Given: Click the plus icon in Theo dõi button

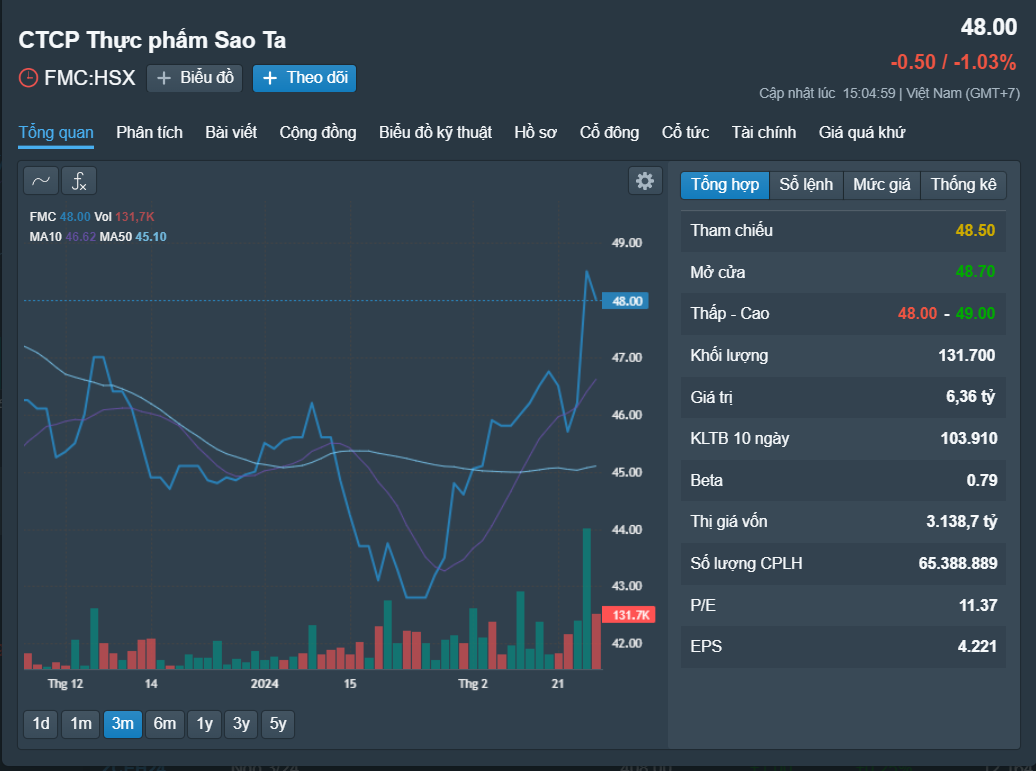Looking at the screenshot, I should pyautogui.click(x=270, y=78).
